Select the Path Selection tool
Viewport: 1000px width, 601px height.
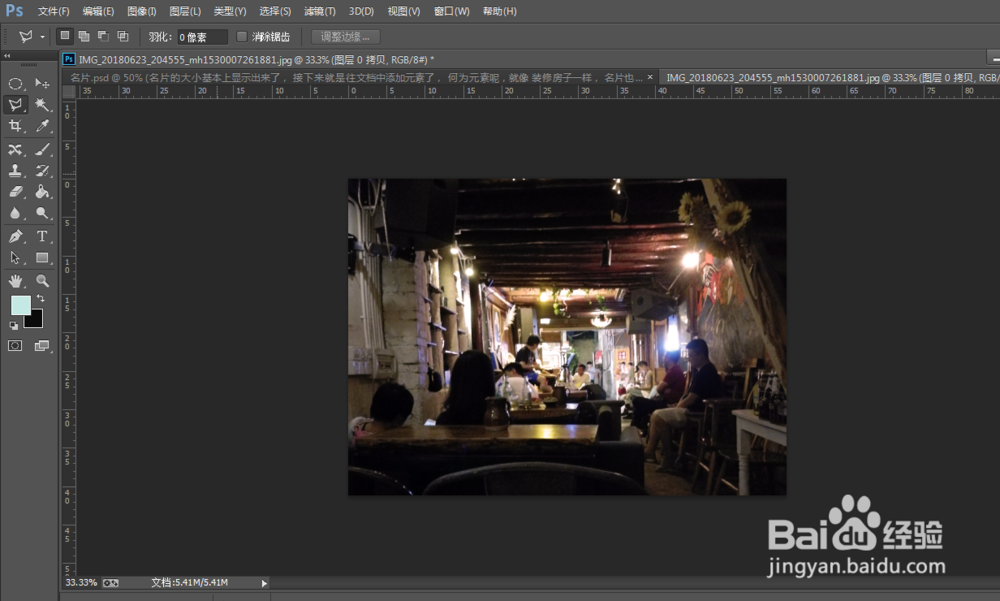tap(15, 258)
